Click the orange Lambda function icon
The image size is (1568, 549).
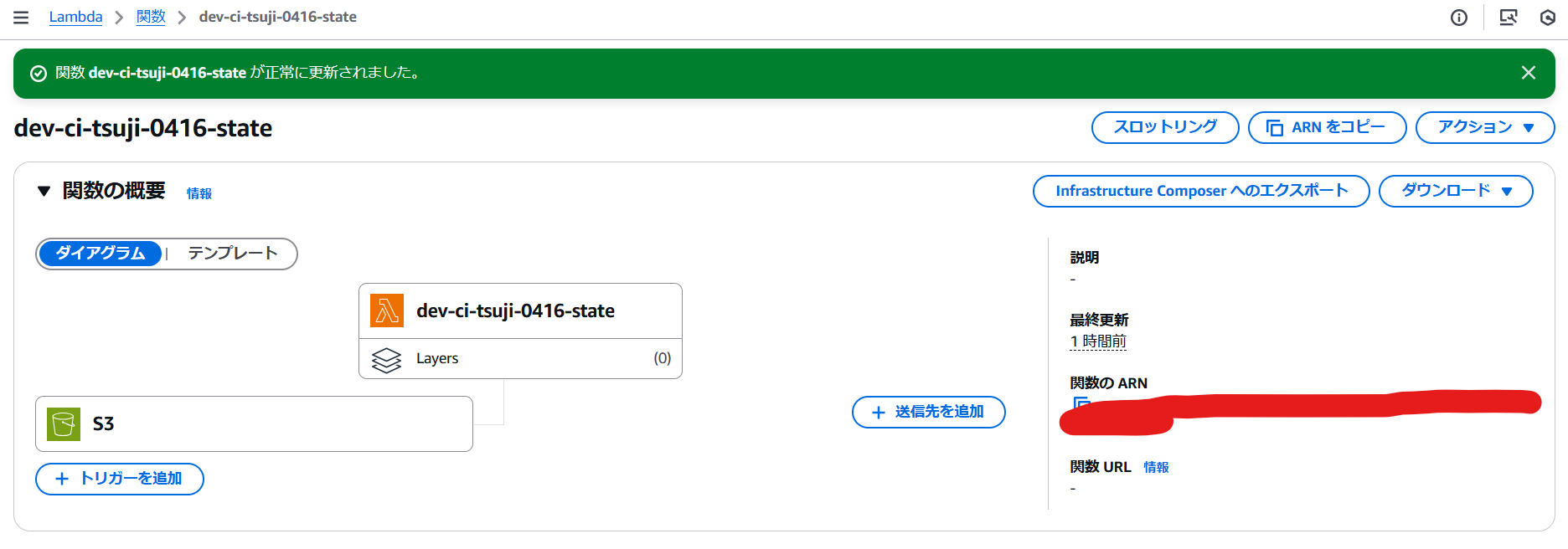pos(387,311)
